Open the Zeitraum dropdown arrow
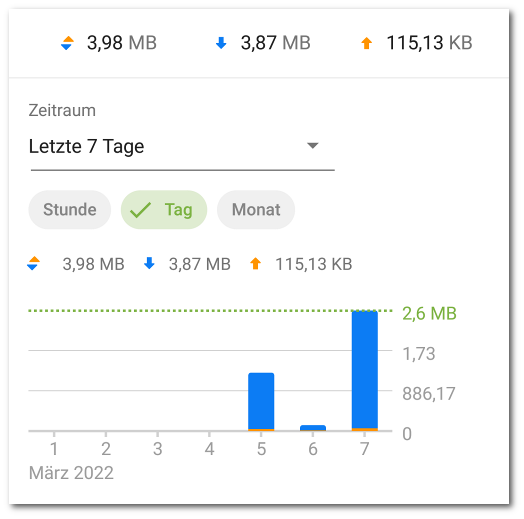Viewport: 524px width, 519px height. [x=312, y=146]
